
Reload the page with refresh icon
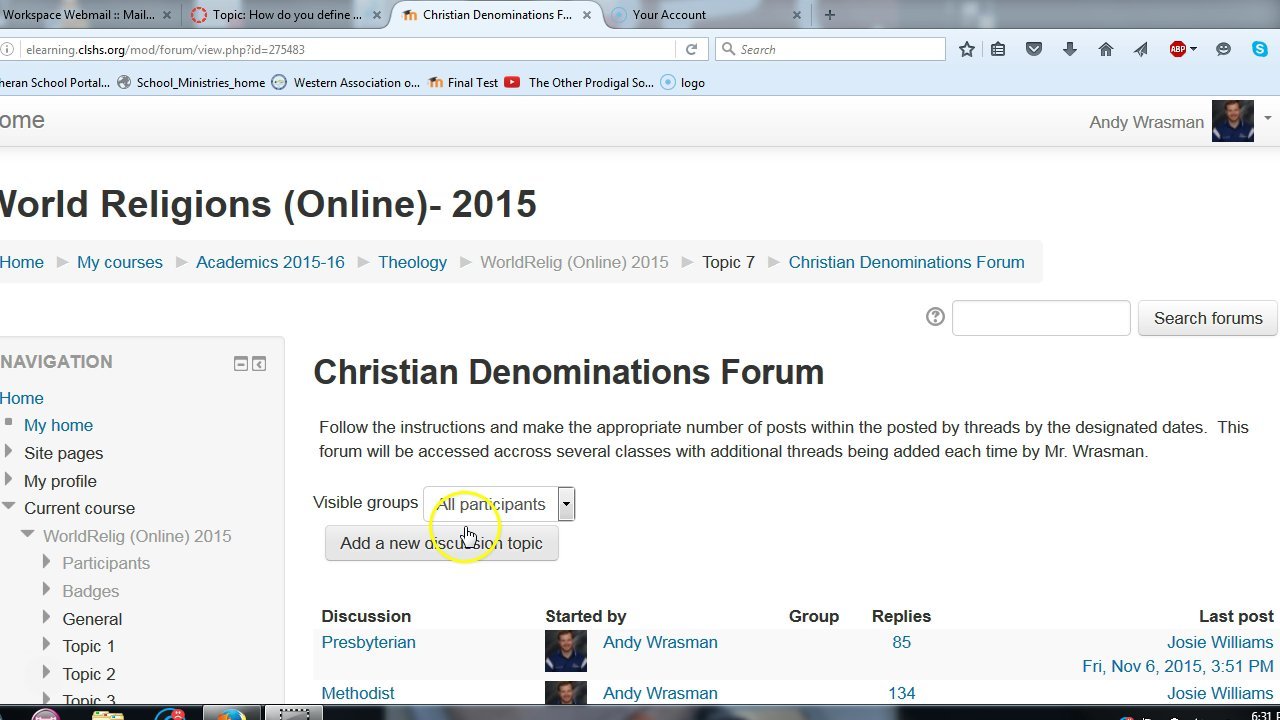(691, 49)
